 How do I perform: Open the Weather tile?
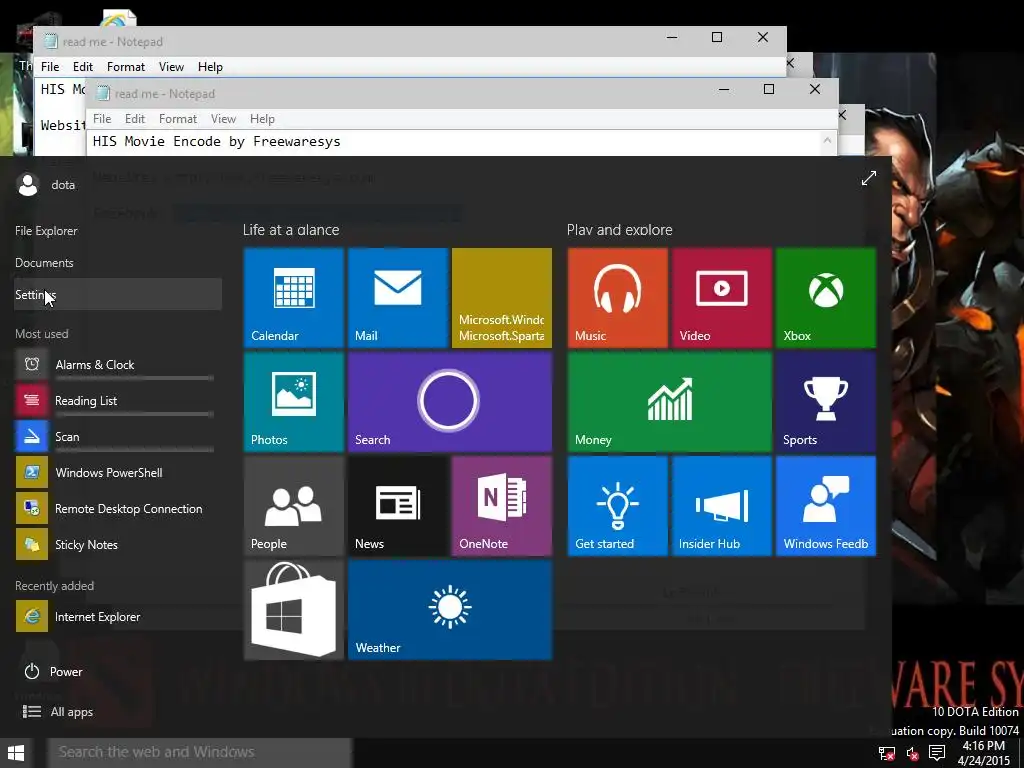pos(450,610)
